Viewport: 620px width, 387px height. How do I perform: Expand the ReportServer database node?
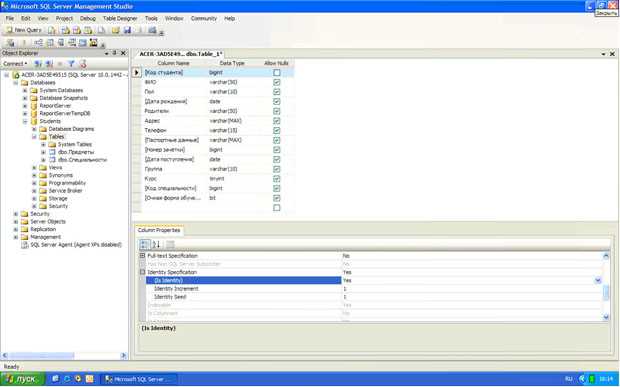(25, 106)
